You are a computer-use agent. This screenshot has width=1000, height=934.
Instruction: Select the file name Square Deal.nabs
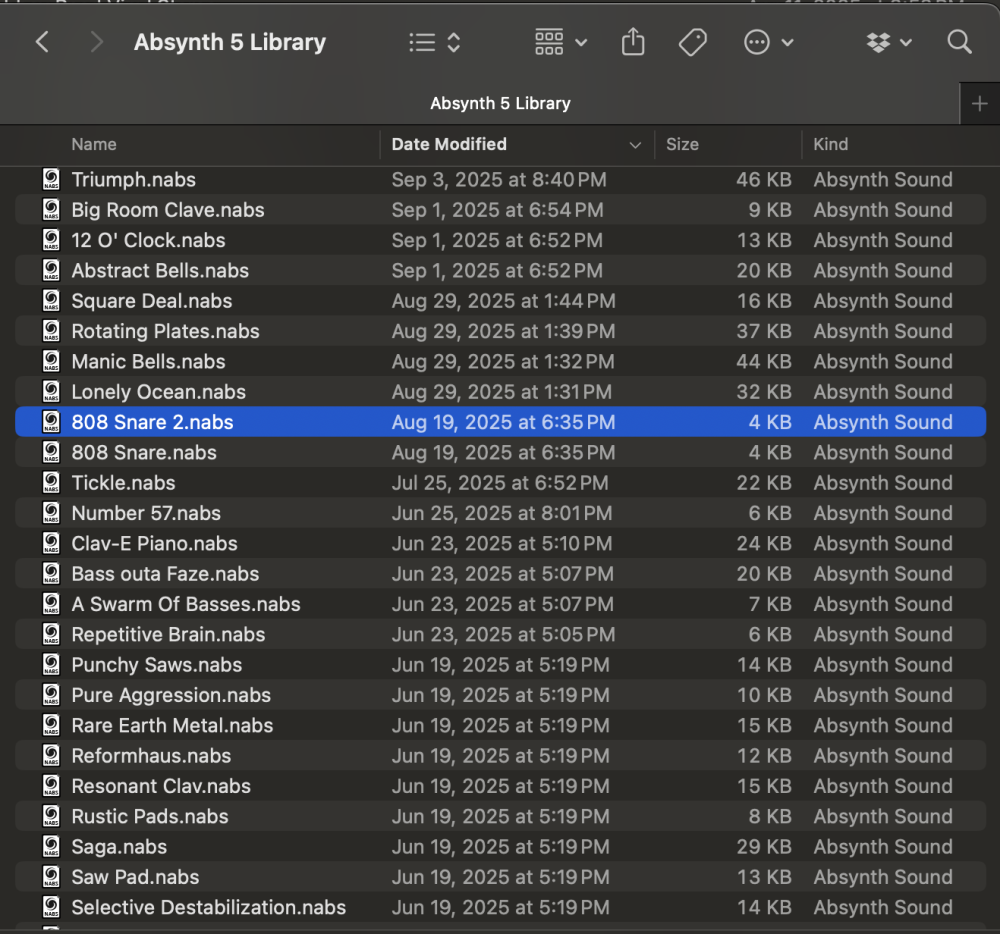[x=152, y=301]
